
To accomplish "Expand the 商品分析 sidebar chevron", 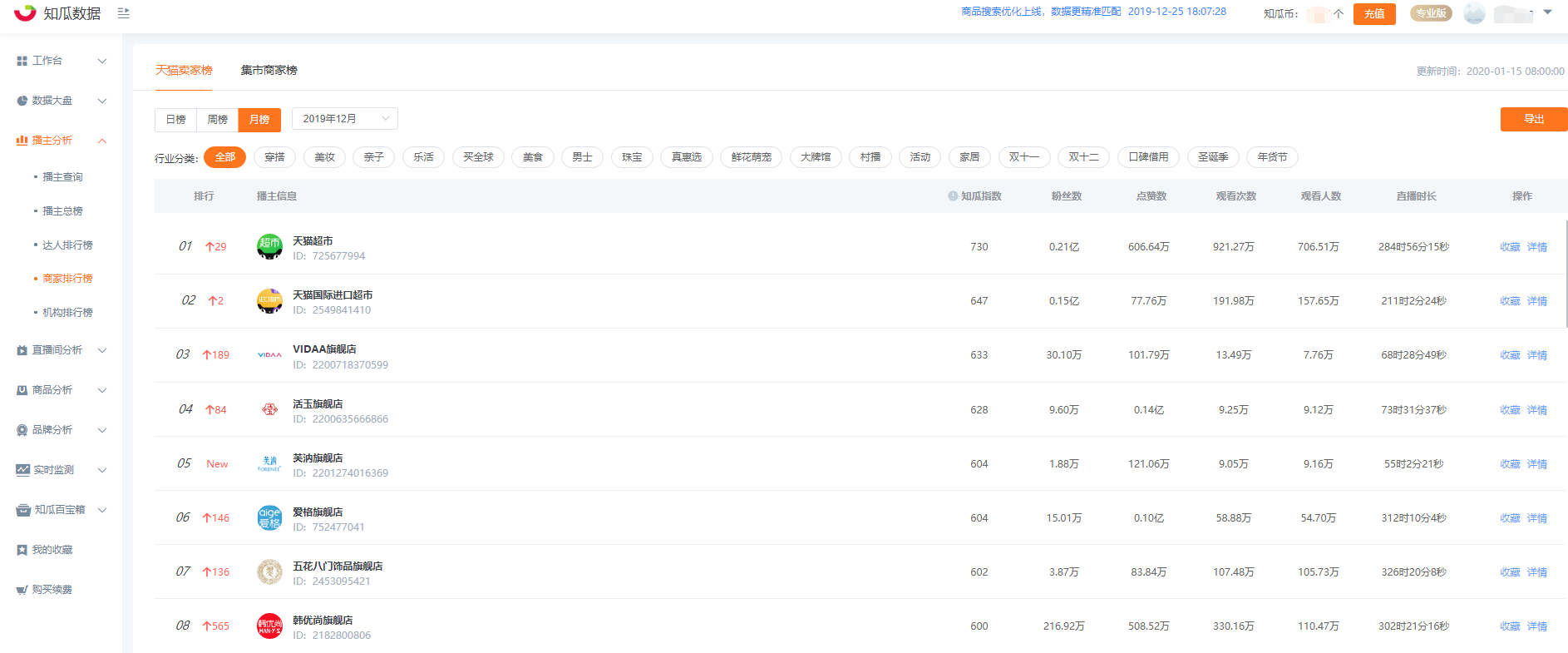I will pyautogui.click(x=102, y=390).
